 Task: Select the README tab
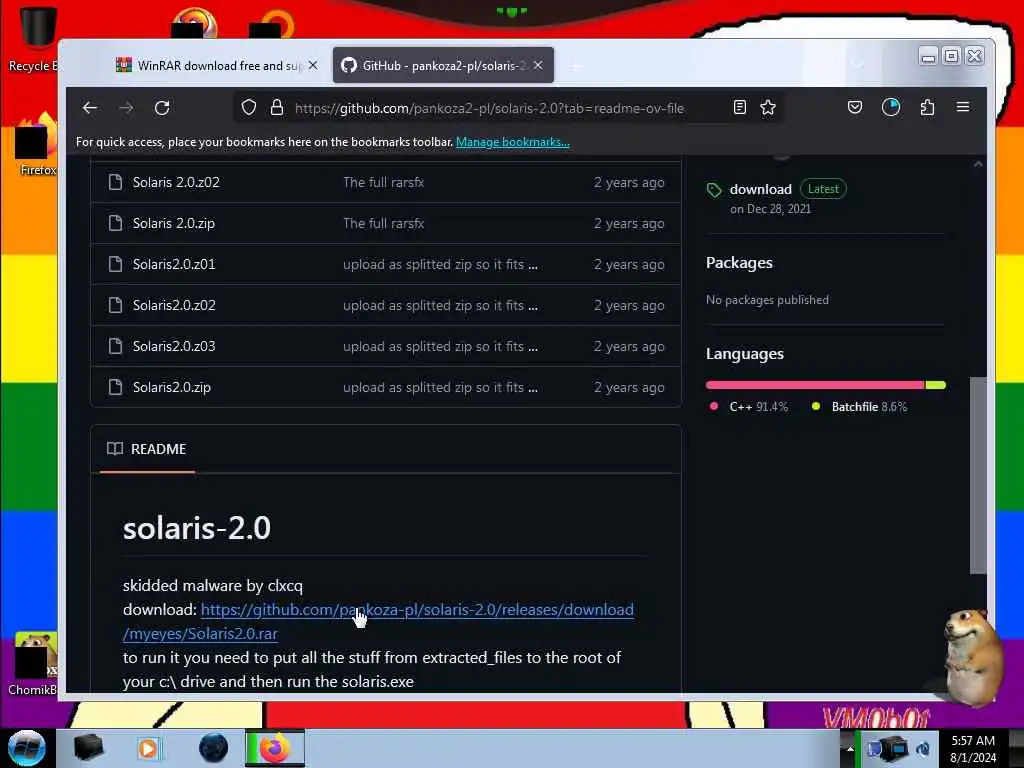pyautogui.click(x=147, y=449)
